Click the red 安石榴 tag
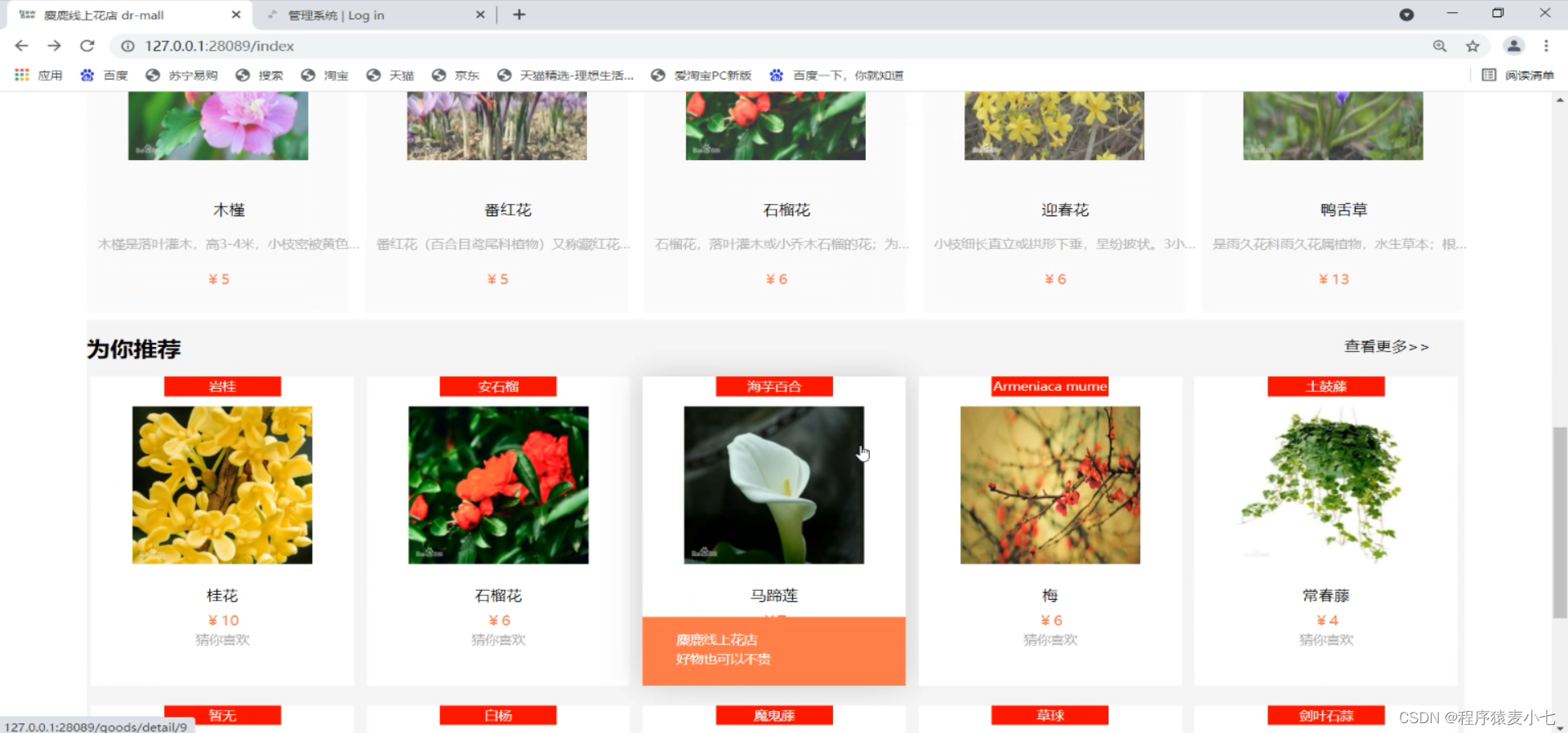This screenshot has width=1568, height=733. point(498,386)
